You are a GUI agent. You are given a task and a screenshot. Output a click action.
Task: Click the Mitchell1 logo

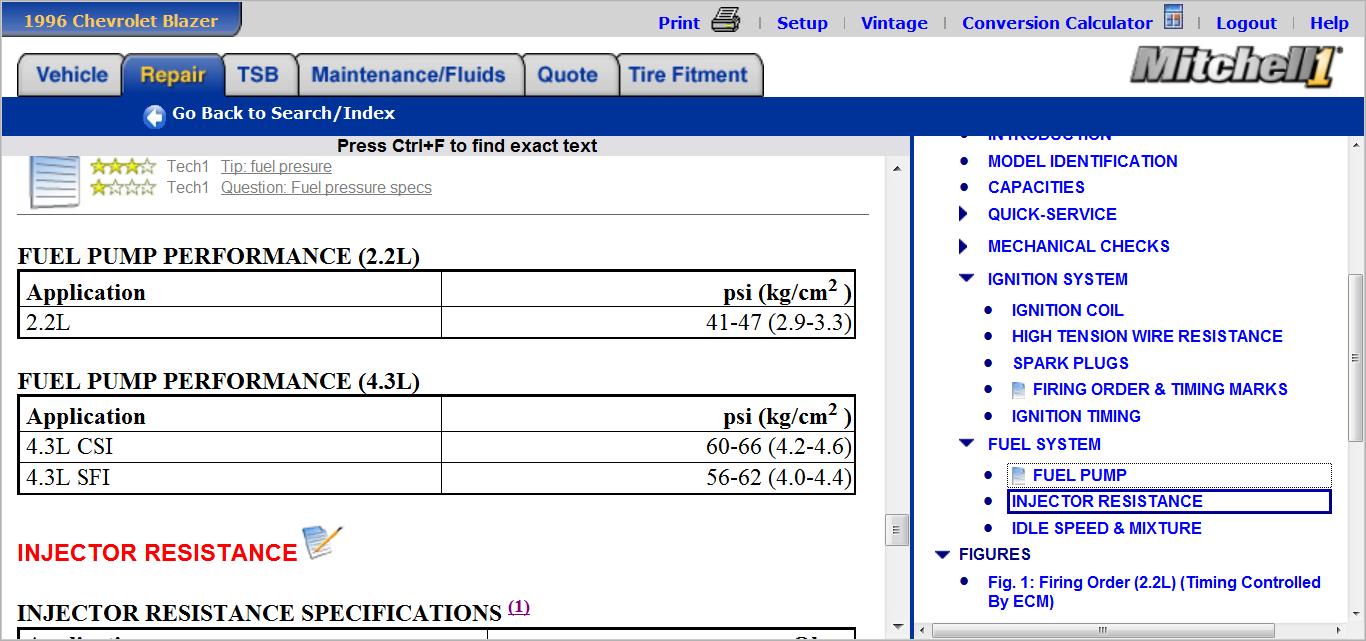(1236, 68)
